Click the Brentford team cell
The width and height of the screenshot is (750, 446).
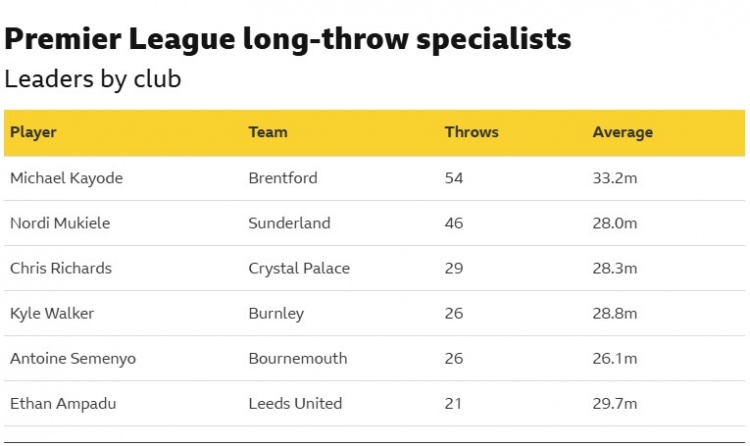point(282,178)
